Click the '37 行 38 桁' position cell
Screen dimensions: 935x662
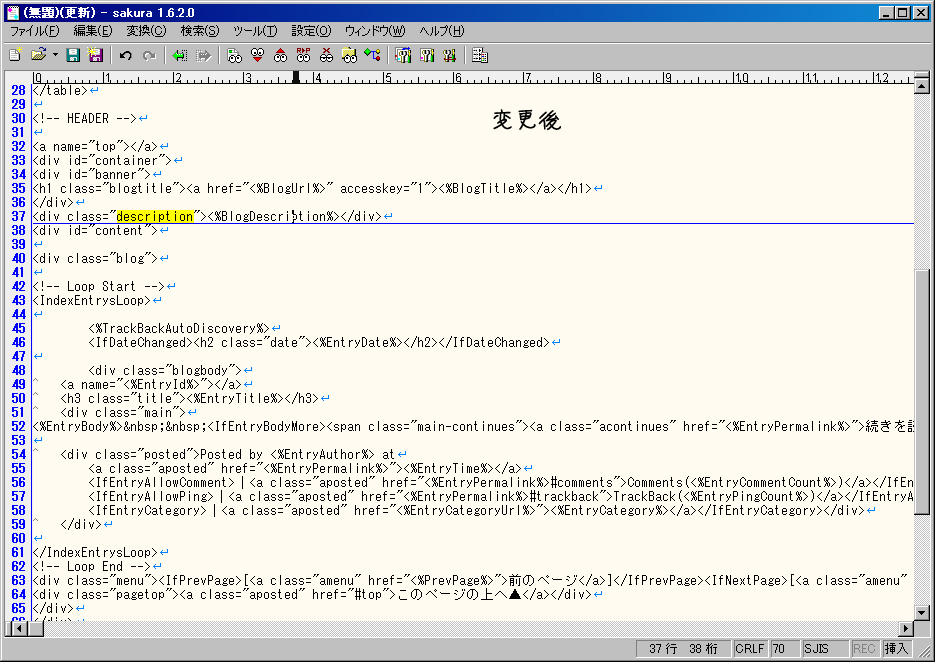pyautogui.click(x=683, y=649)
